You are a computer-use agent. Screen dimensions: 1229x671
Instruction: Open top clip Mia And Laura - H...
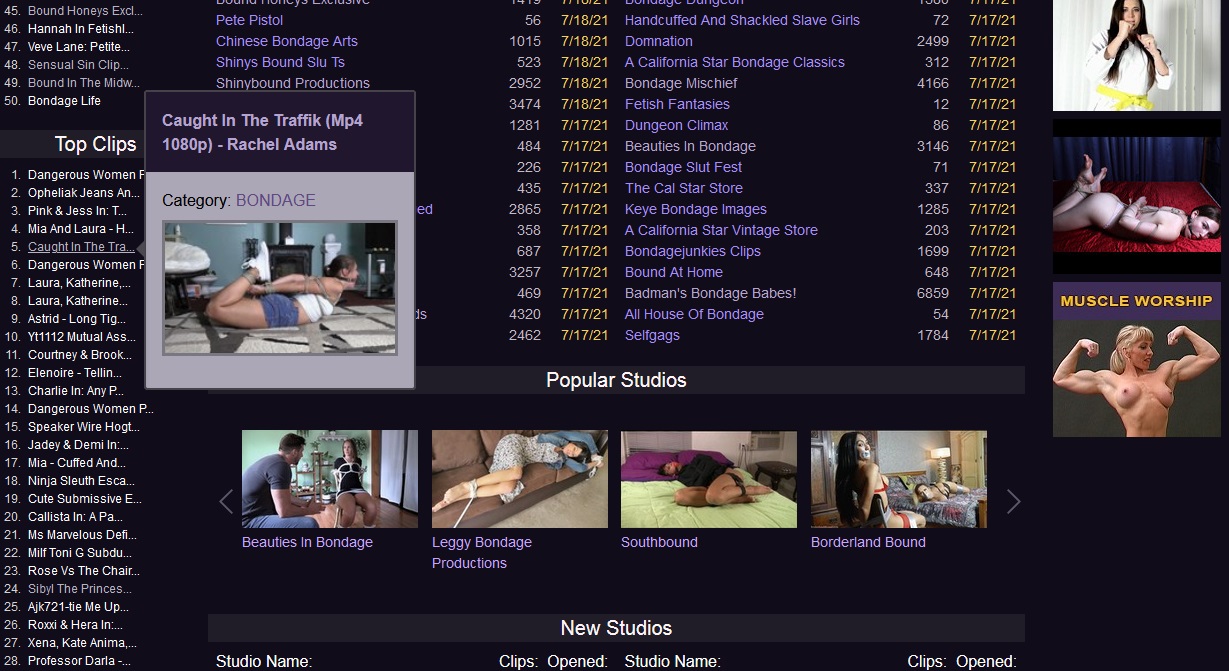[x=81, y=229]
